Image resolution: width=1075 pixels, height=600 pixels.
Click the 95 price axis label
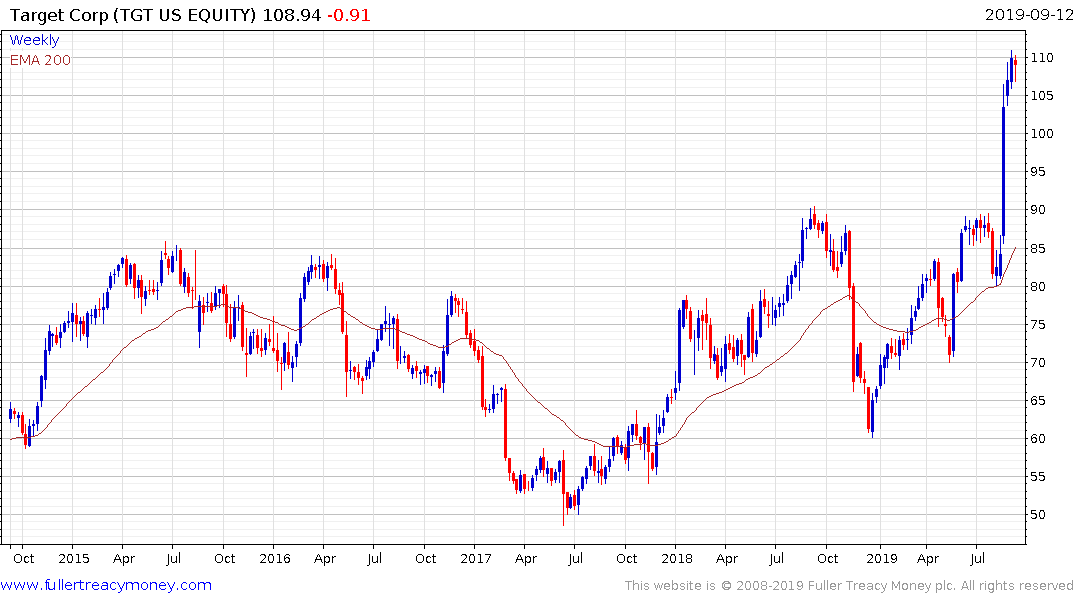1038,172
